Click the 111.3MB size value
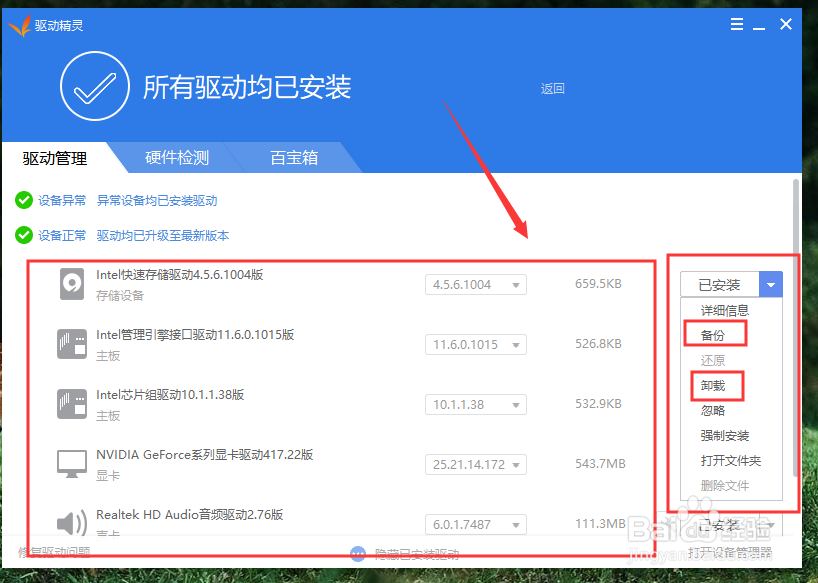The height and width of the screenshot is (583, 818). tap(600, 524)
